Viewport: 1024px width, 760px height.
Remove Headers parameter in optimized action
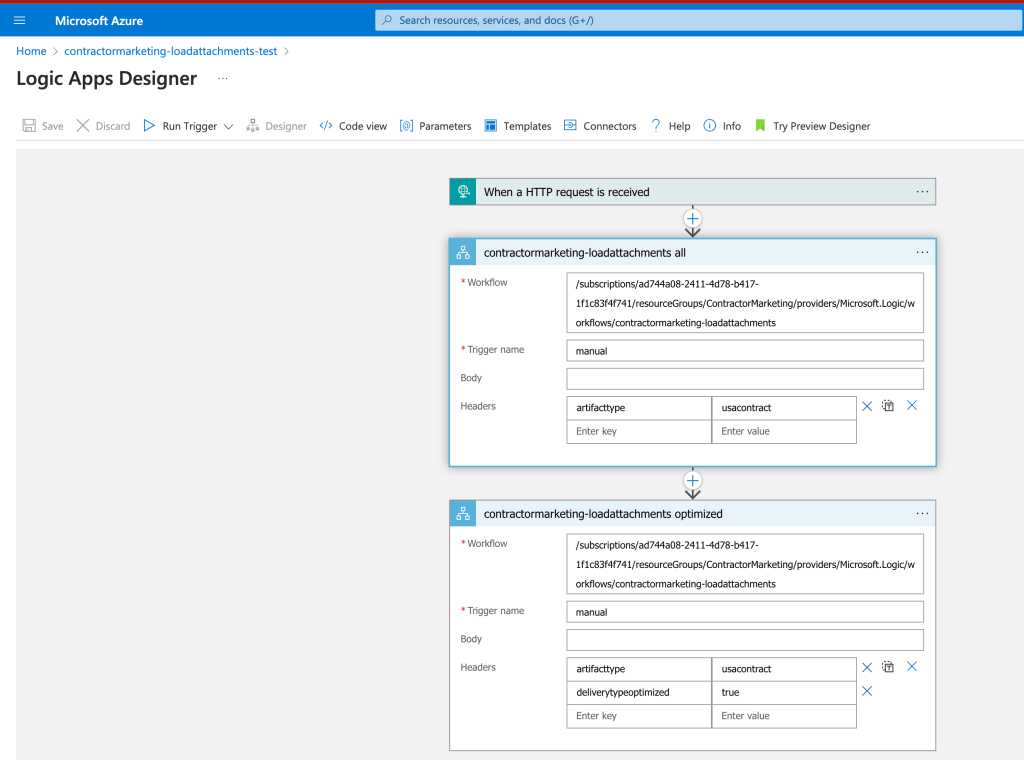click(x=912, y=667)
